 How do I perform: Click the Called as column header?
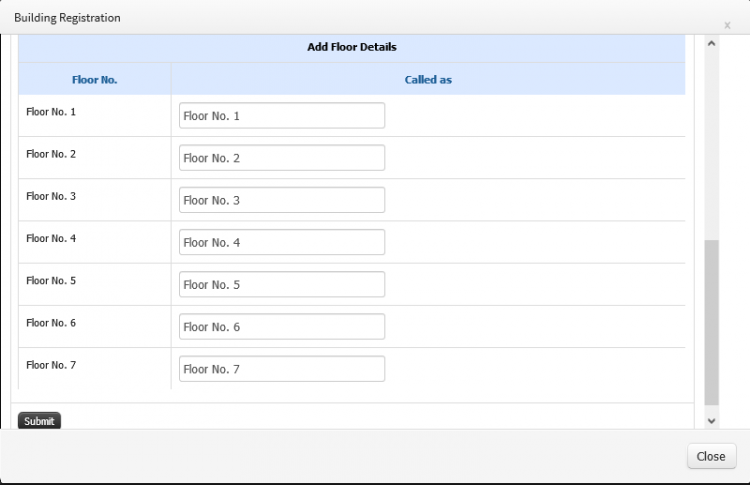pyautogui.click(x=428, y=79)
